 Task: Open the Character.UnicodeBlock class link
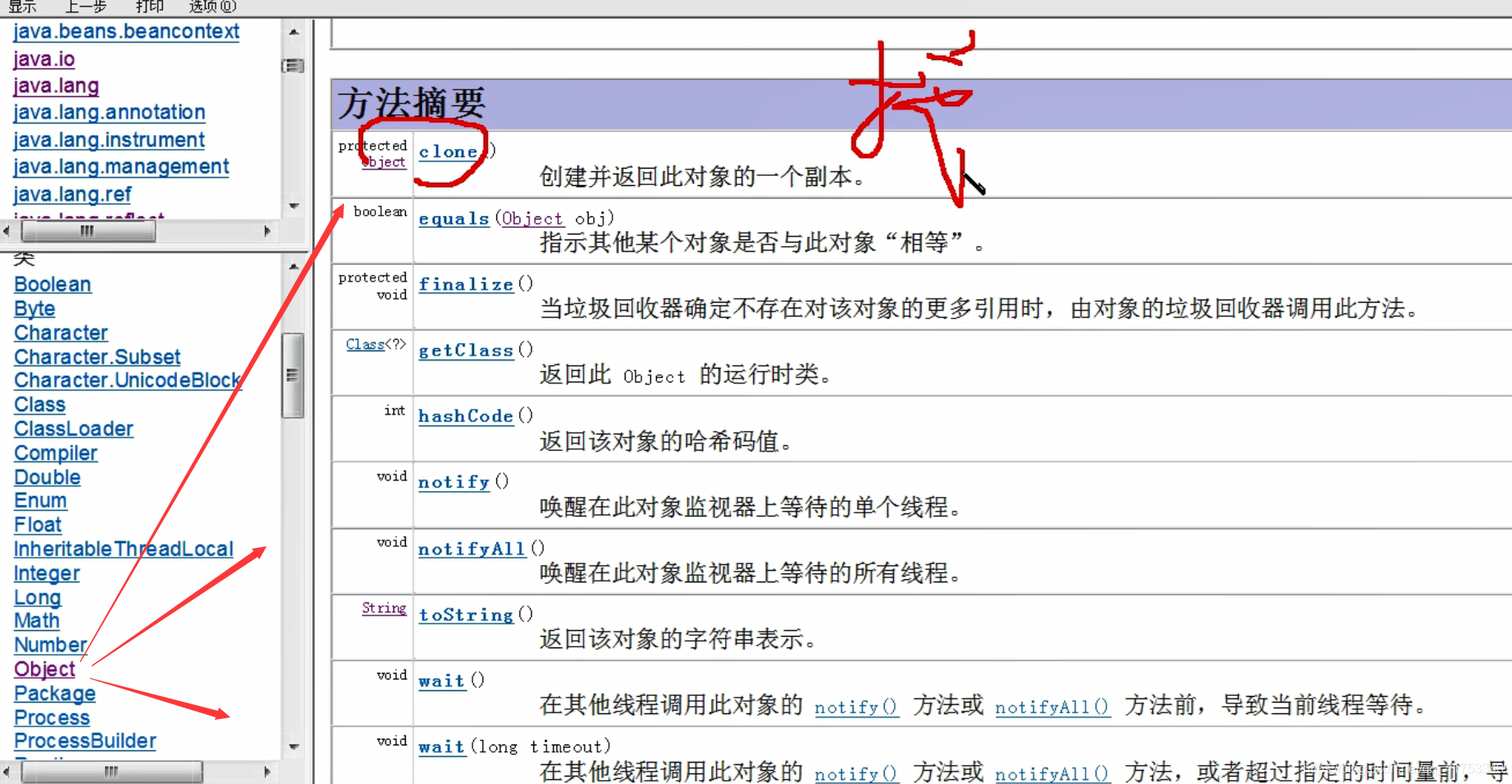click(x=128, y=381)
